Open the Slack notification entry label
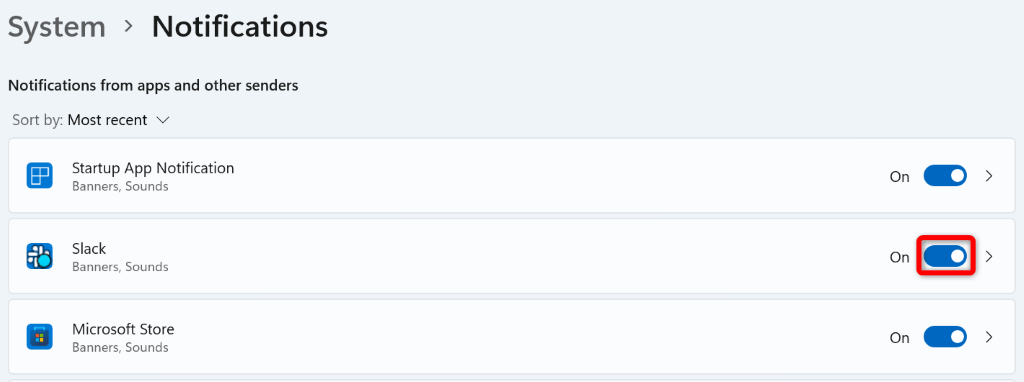 89,248
